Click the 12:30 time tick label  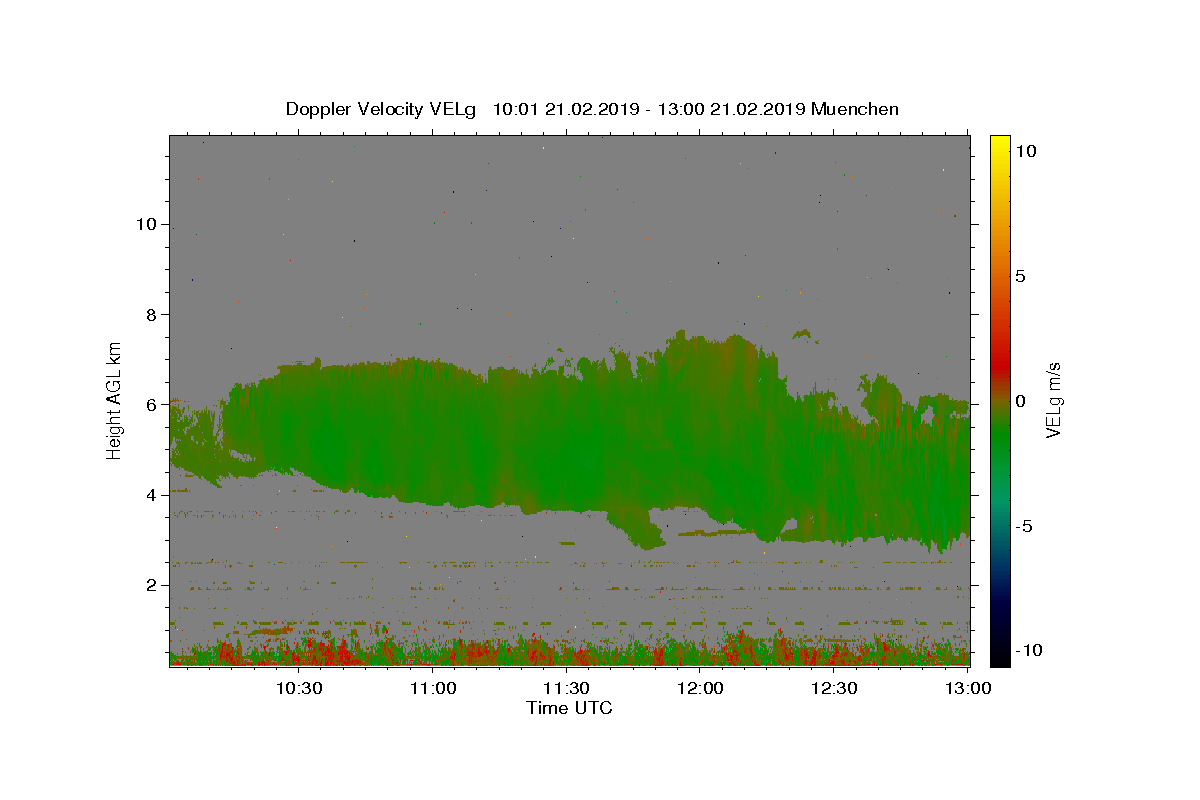[834, 688]
